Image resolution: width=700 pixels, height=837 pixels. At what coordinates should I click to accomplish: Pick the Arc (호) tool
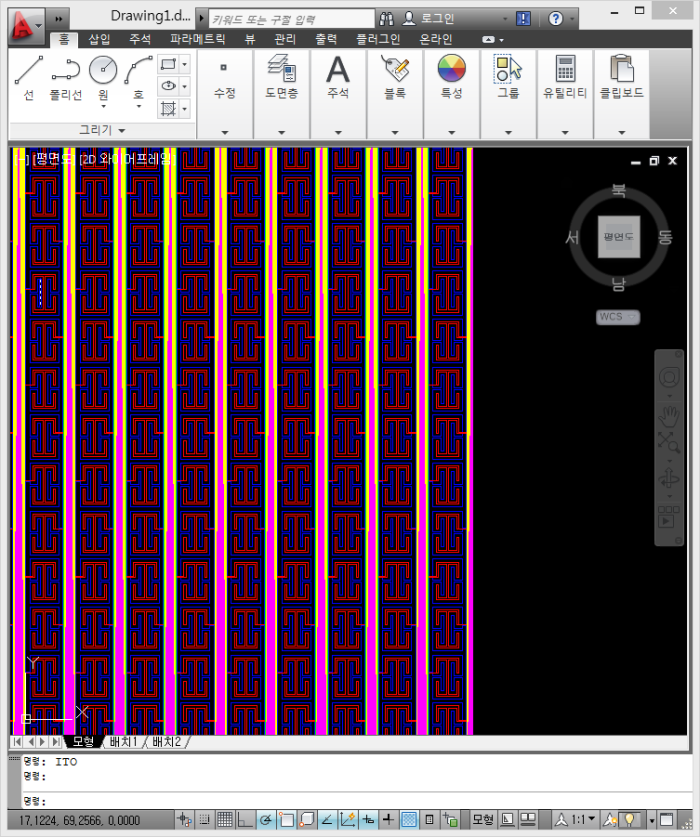tap(139, 76)
